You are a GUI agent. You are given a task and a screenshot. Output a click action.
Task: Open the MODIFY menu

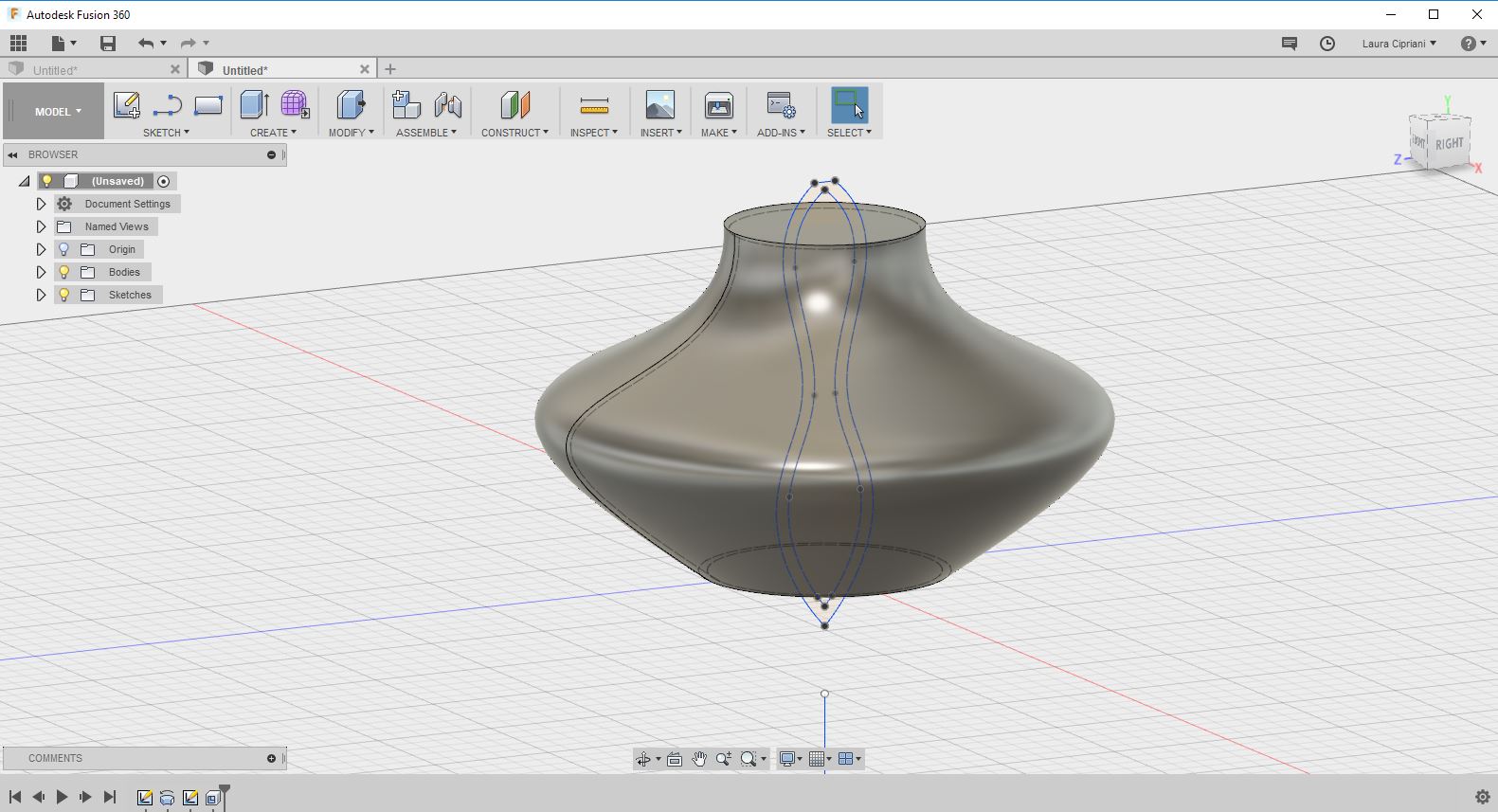point(351,133)
